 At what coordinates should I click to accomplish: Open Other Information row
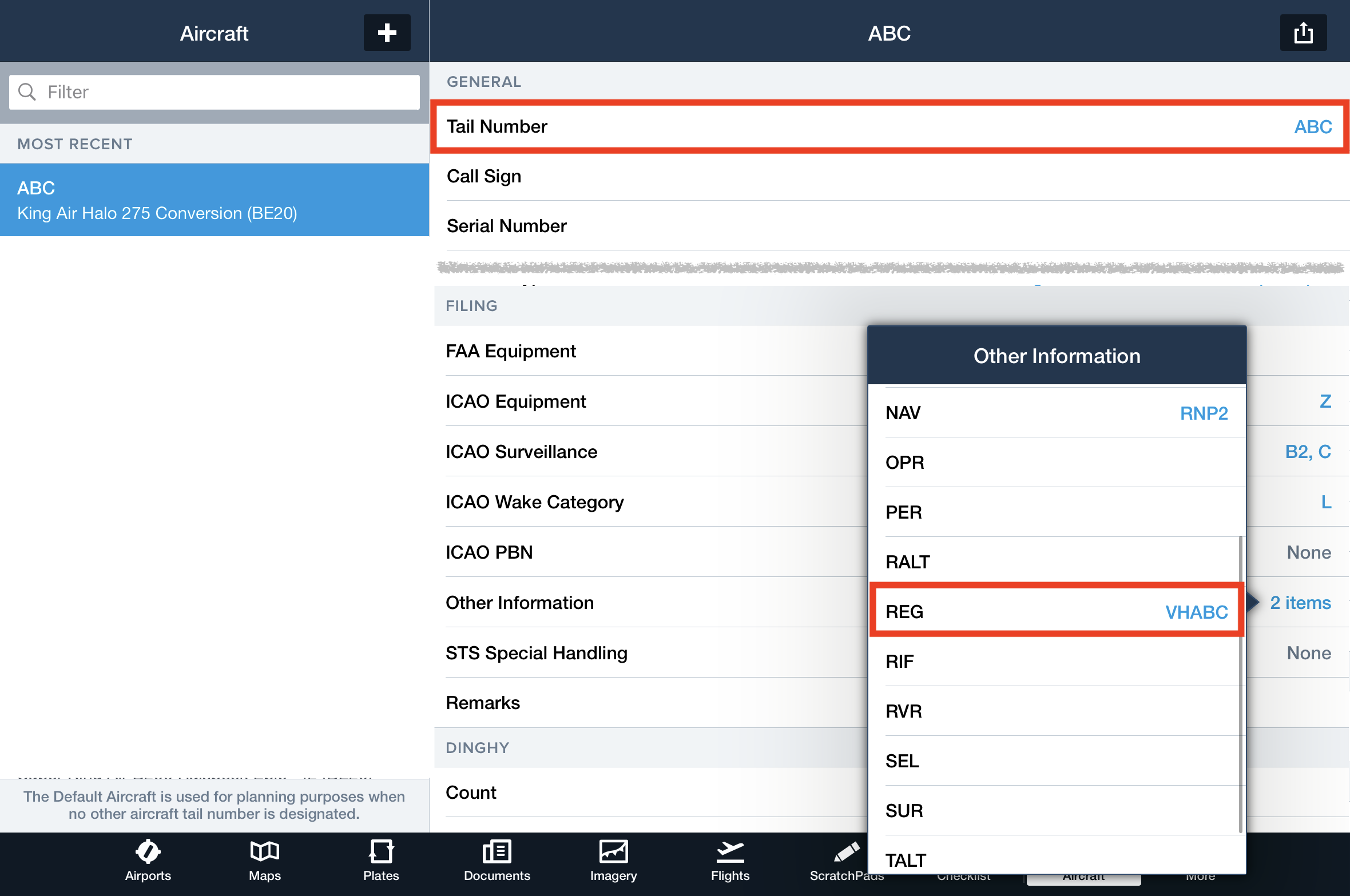[651, 602]
